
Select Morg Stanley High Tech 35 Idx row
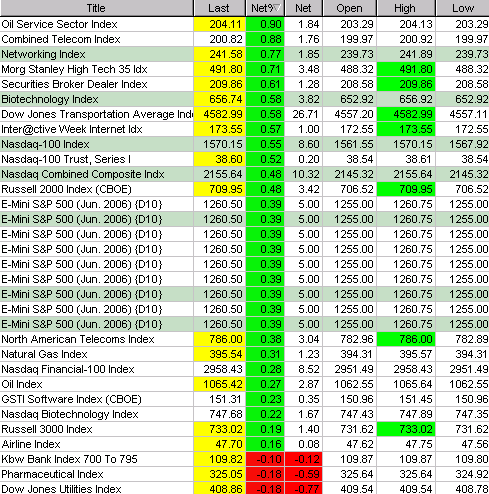point(244,69)
